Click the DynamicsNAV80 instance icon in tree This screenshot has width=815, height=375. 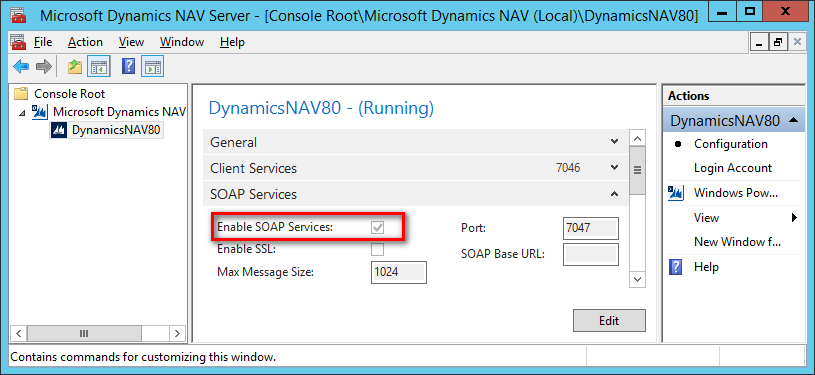coord(60,130)
